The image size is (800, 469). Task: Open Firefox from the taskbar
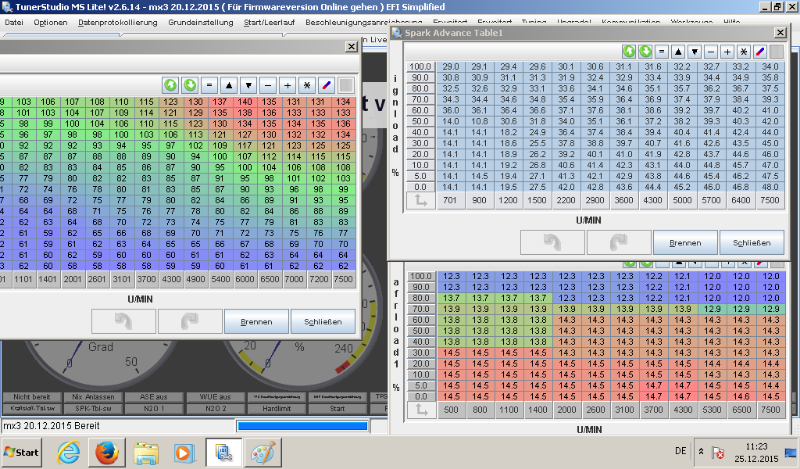[x=105, y=452]
